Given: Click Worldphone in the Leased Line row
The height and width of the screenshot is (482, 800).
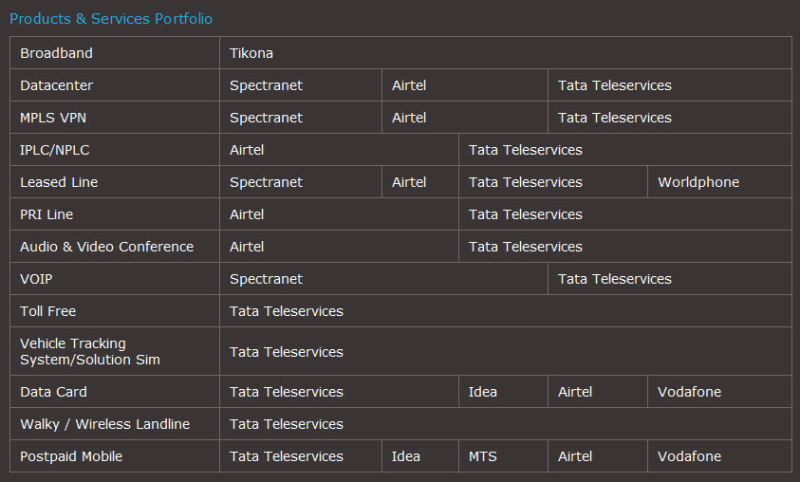Looking at the screenshot, I should click(698, 182).
